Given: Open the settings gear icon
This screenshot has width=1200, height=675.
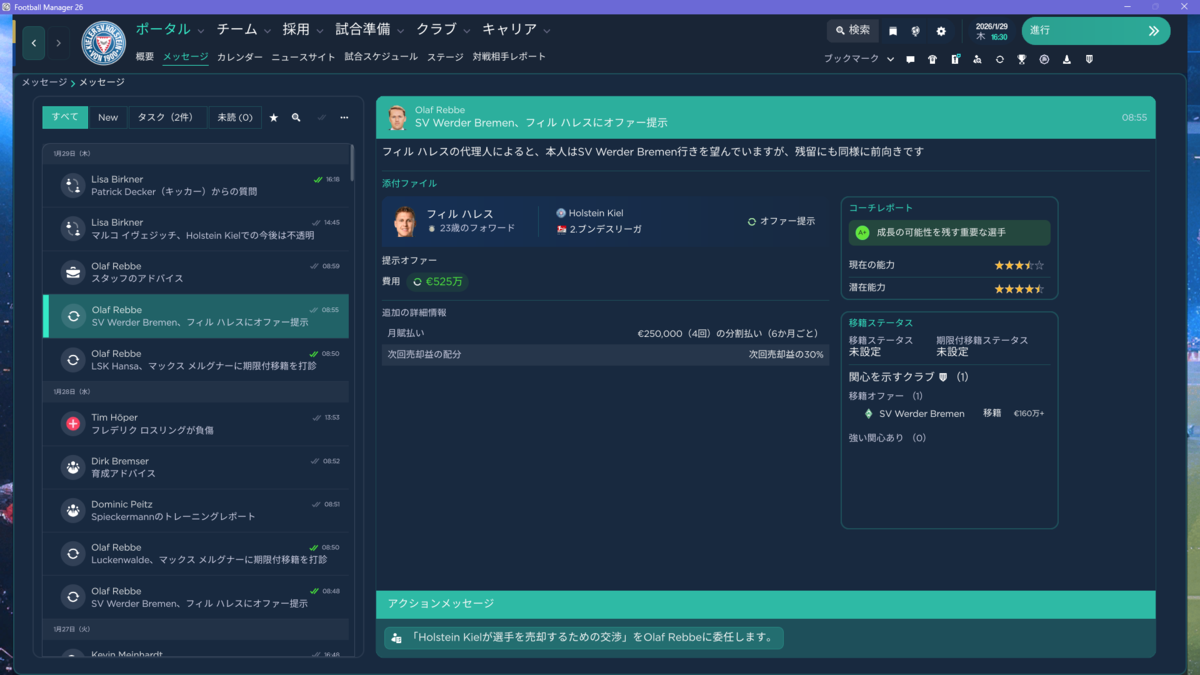Looking at the screenshot, I should [941, 31].
